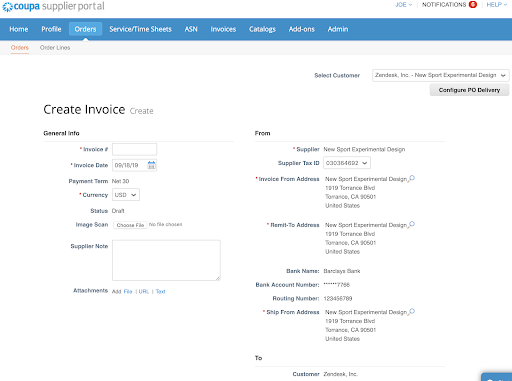This screenshot has height=381, width=512.
Task: Go to the Admin tab
Action: (338, 29)
